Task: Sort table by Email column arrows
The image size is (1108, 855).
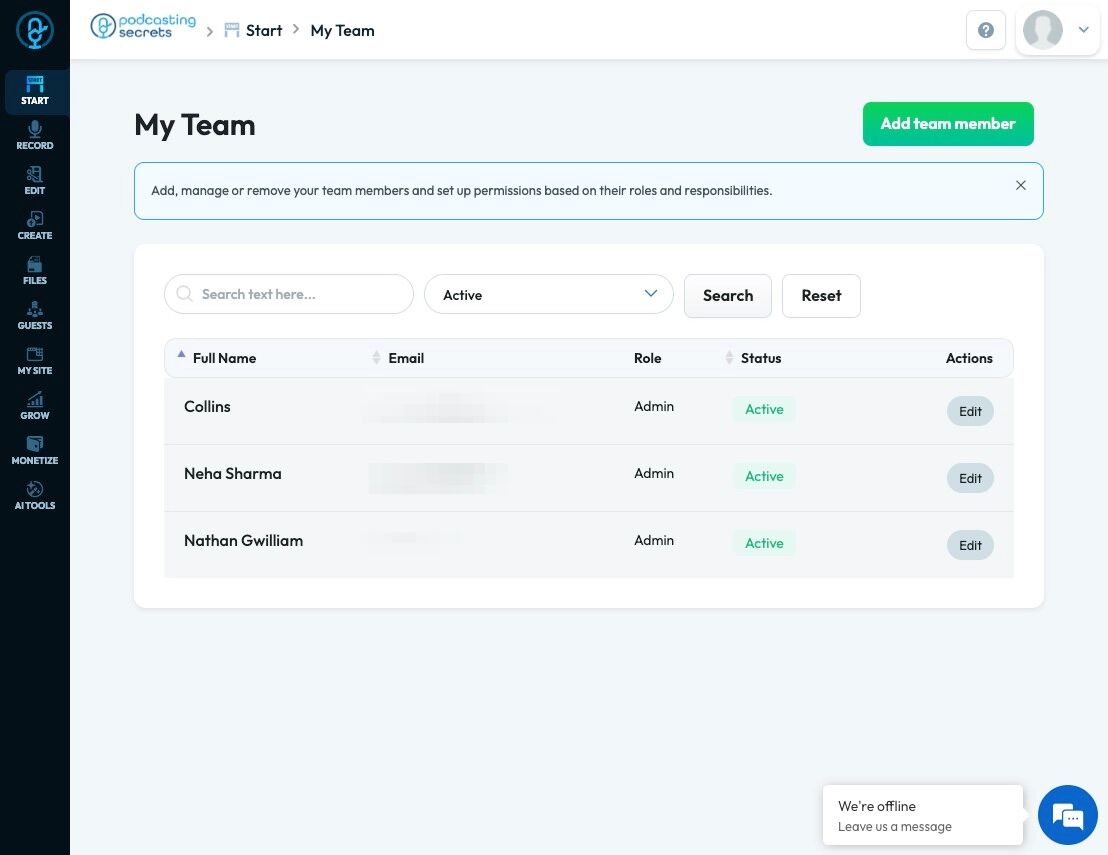Action: [376, 358]
